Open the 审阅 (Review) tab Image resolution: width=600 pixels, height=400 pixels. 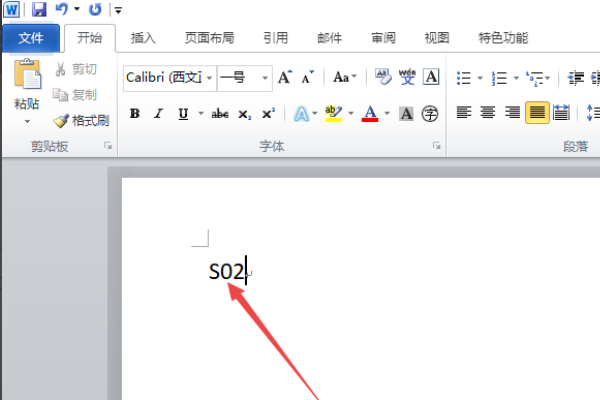pyautogui.click(x=383, y=38)
